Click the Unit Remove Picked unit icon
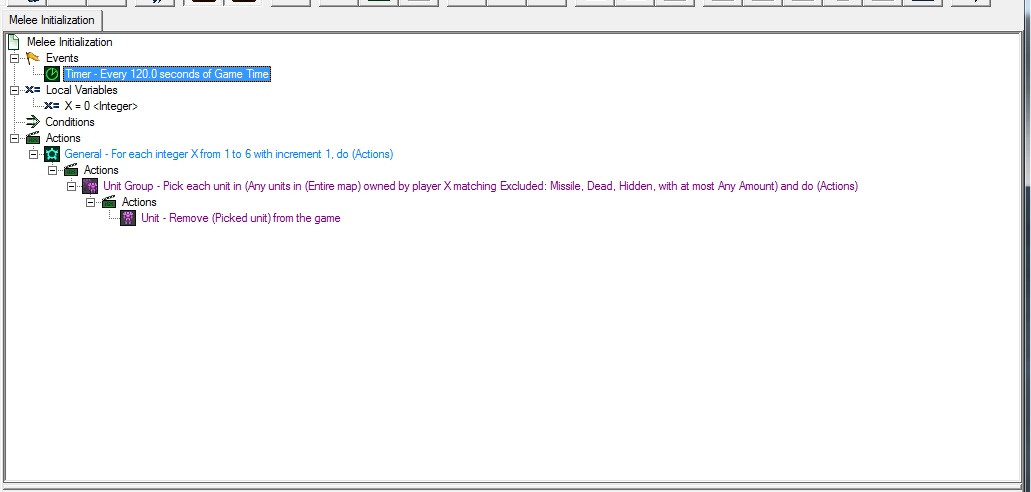 tap(128, 218)
